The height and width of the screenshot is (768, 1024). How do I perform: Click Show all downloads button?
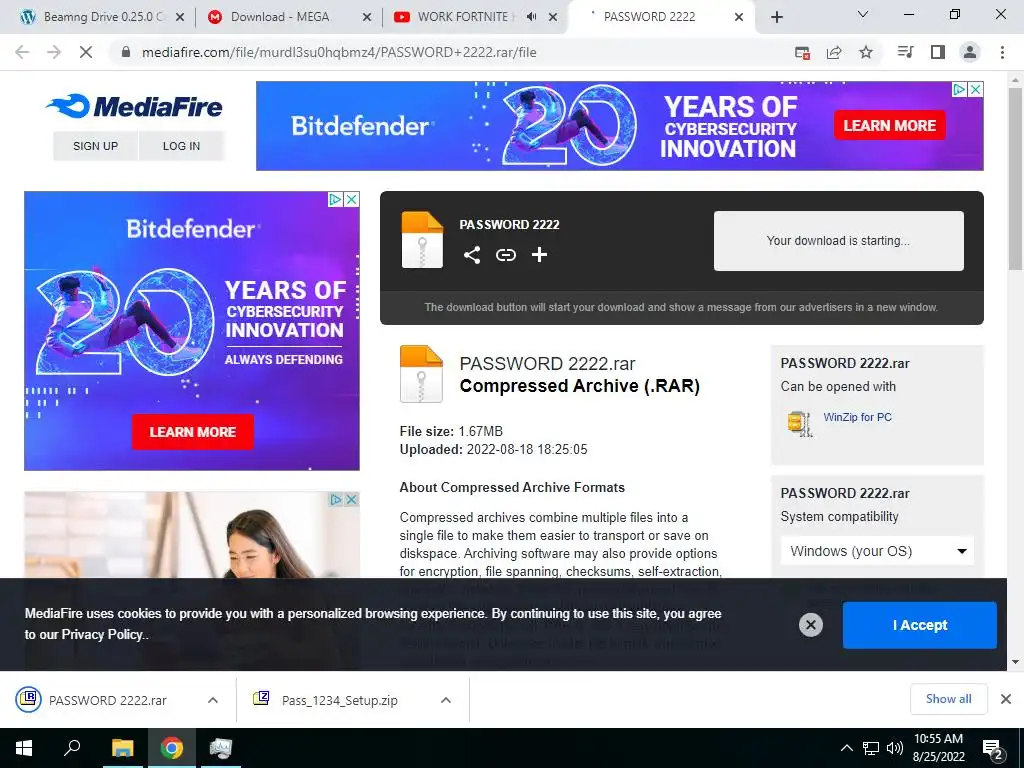pyautogui.click(x=948, y=699)
